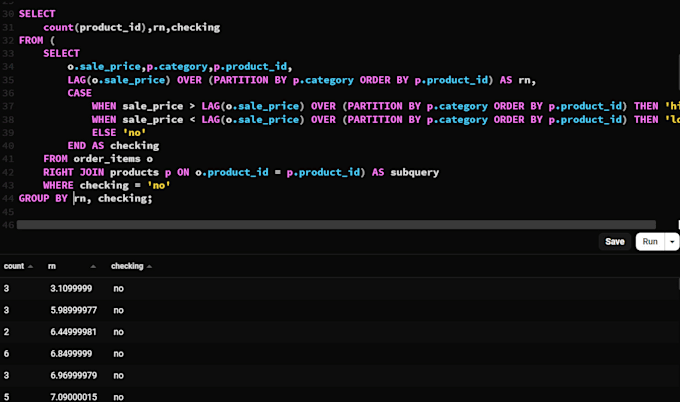Screen dimensions: 680x402
Task: Select result cell 6.8499999
Action: tap(71, 353)
